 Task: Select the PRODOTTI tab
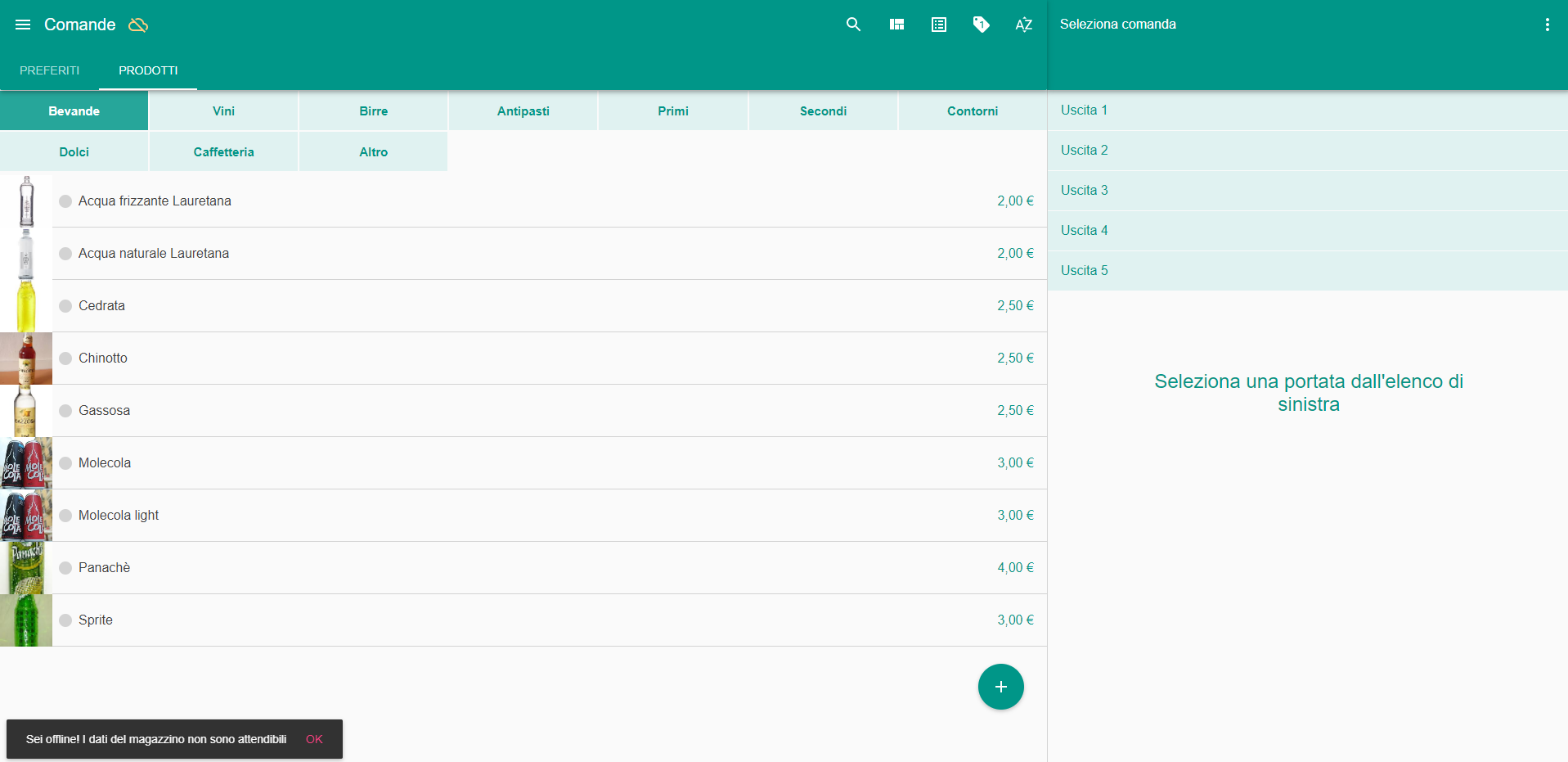pyautogui.click(x=148, y=70)
